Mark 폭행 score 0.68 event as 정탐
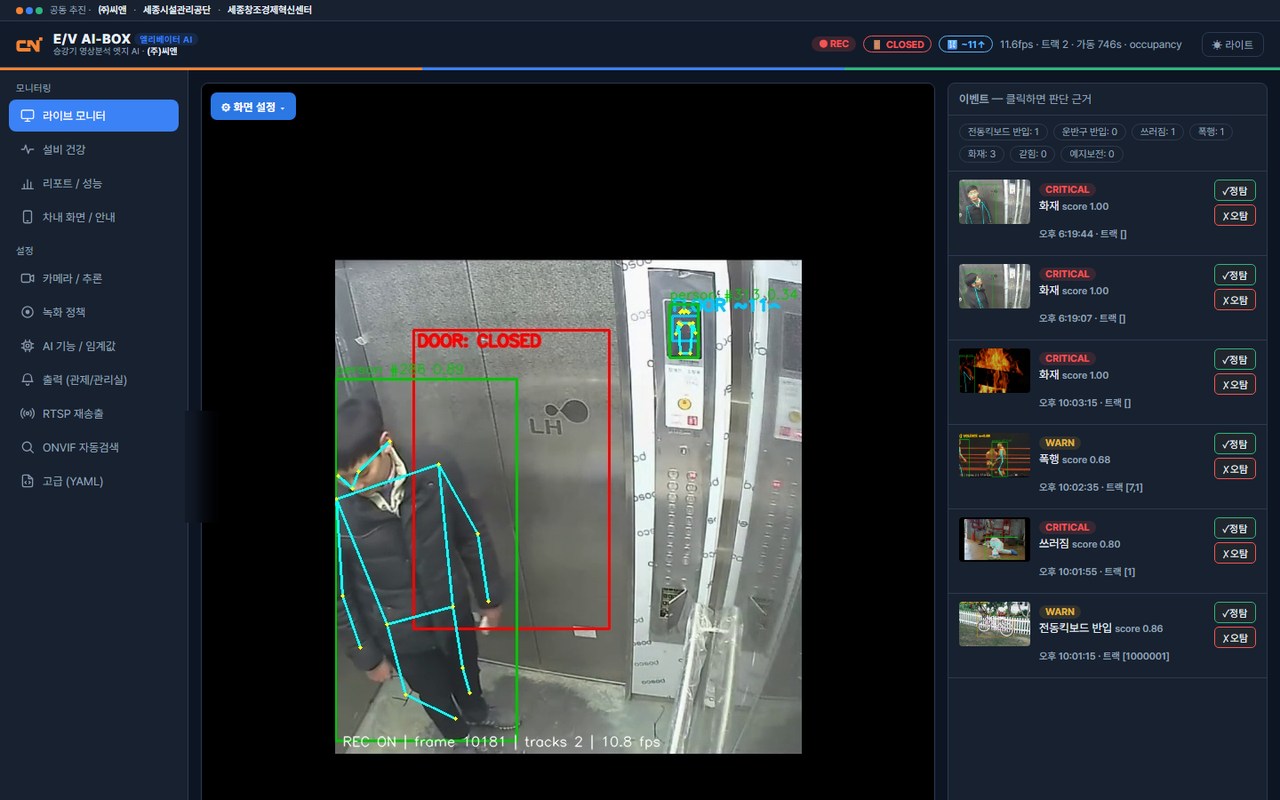 (1235, 444)
